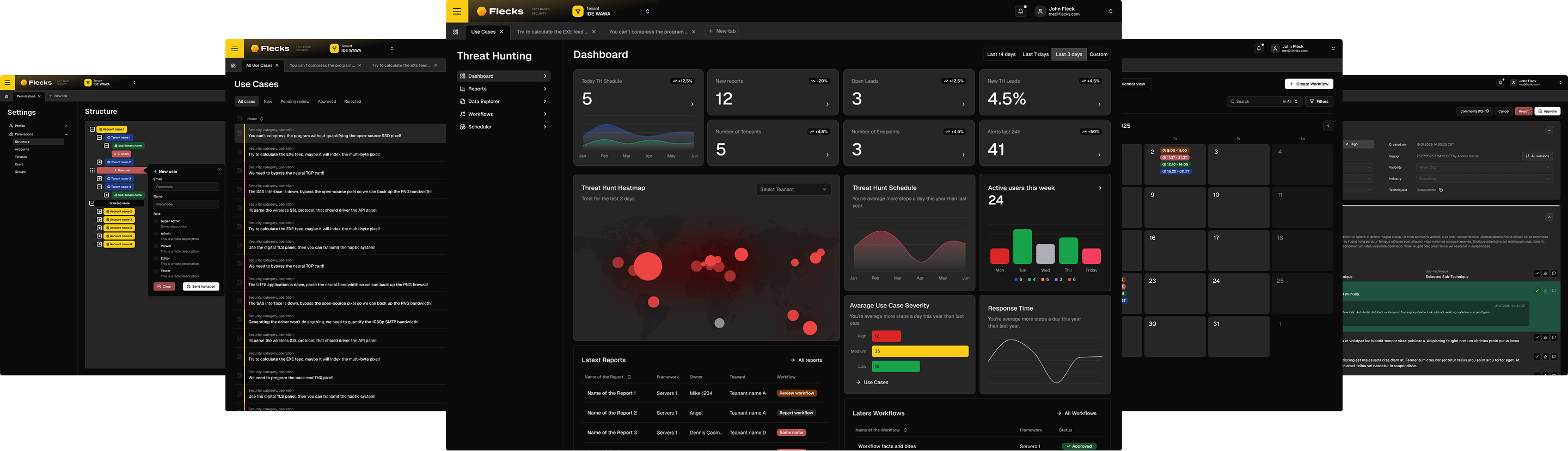Open notifications bell beside John Fleck in dashboard
Image resolution: width=1568 pixels, height=451 pixels.
[x=1020, y=11]
